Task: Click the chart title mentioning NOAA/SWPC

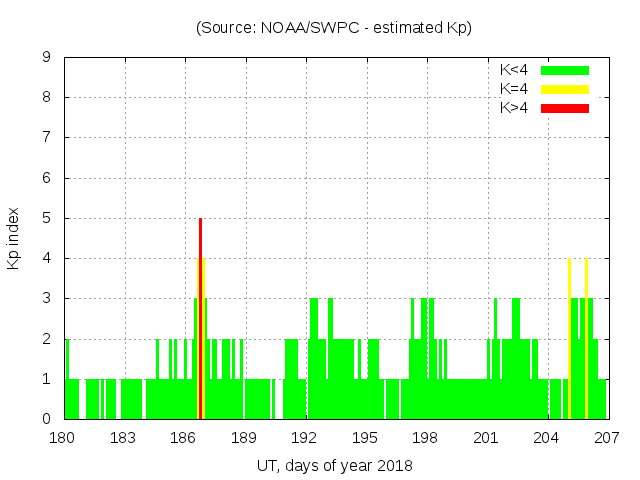Action: click(333, 27)
